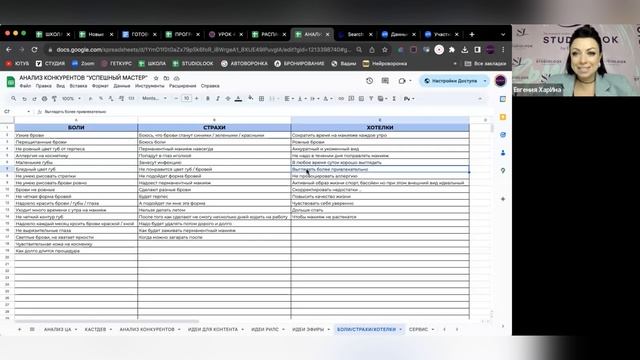Open Chrome extensions puzzle icon
Image resolution: width=640 pixels, height=360 pixels.
tap(452, 49)
